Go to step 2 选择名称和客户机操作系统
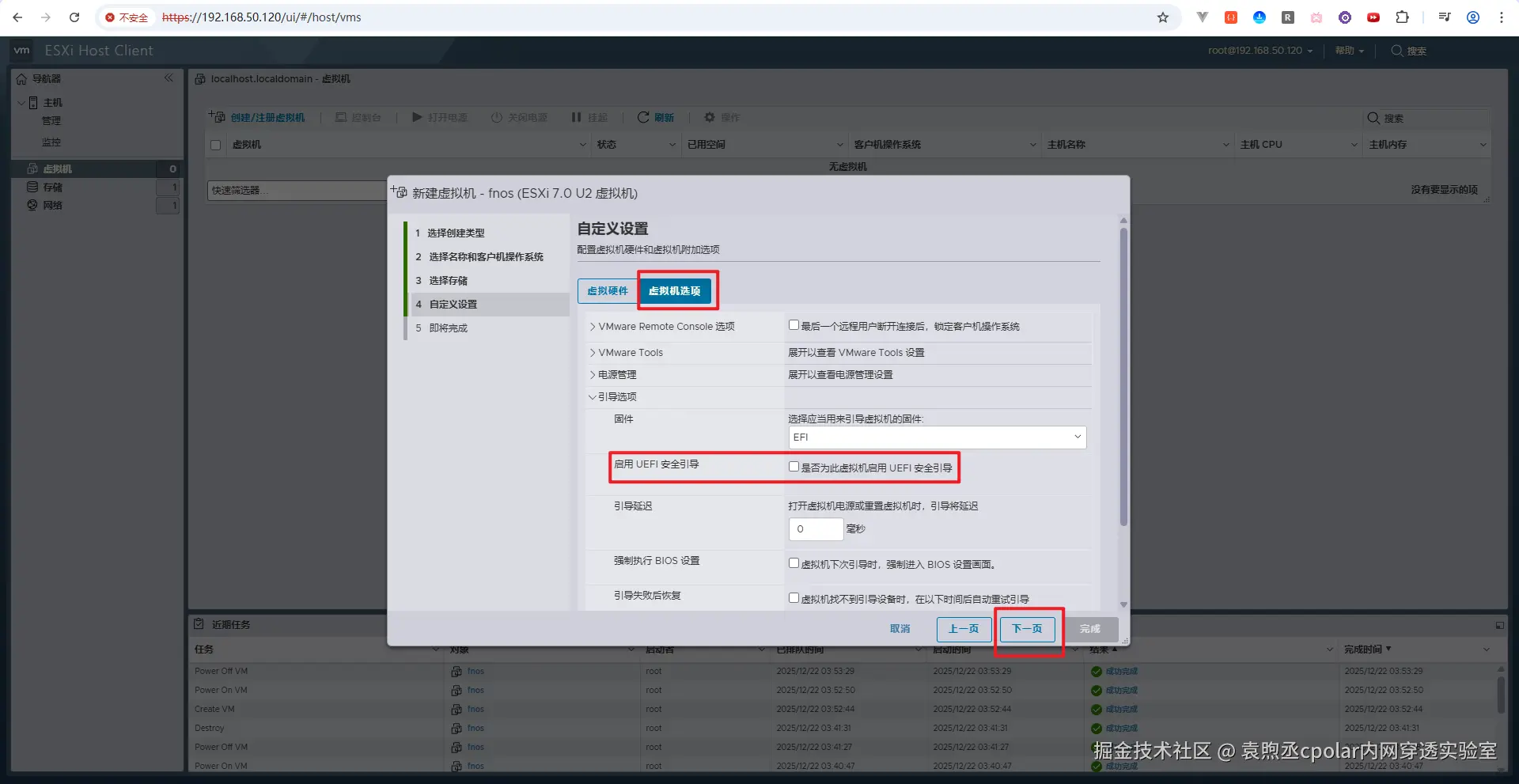The width and height of the screenshot is (1519, 784). [x=479, y=257]
